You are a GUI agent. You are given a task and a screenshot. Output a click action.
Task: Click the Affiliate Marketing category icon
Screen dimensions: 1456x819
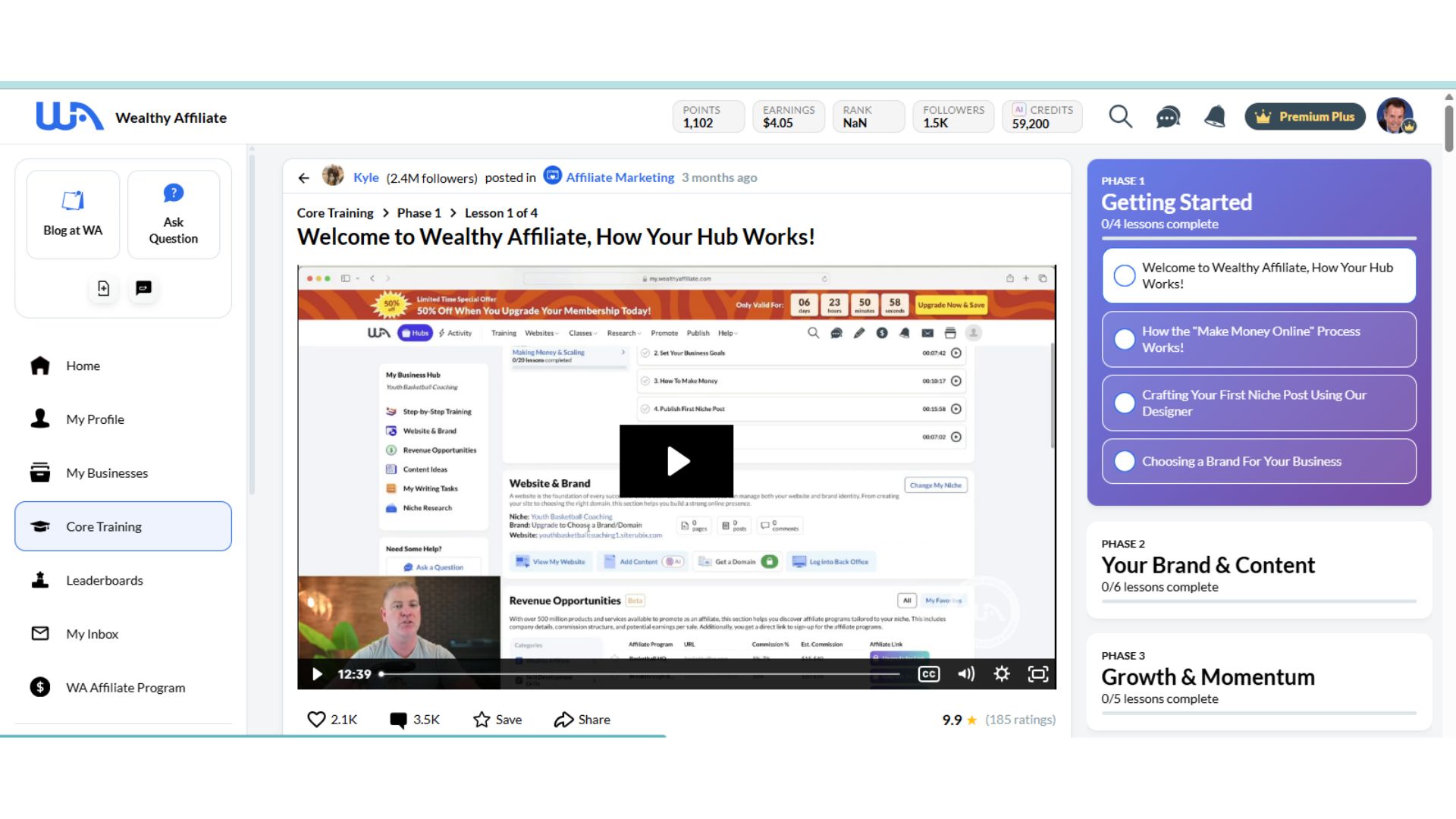tap(553, 176)
